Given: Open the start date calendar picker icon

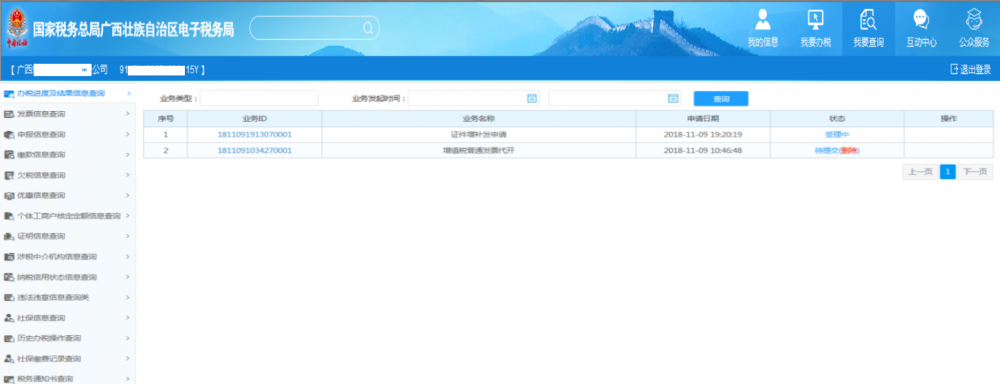Looking at the screenshot, I should 532,98.
